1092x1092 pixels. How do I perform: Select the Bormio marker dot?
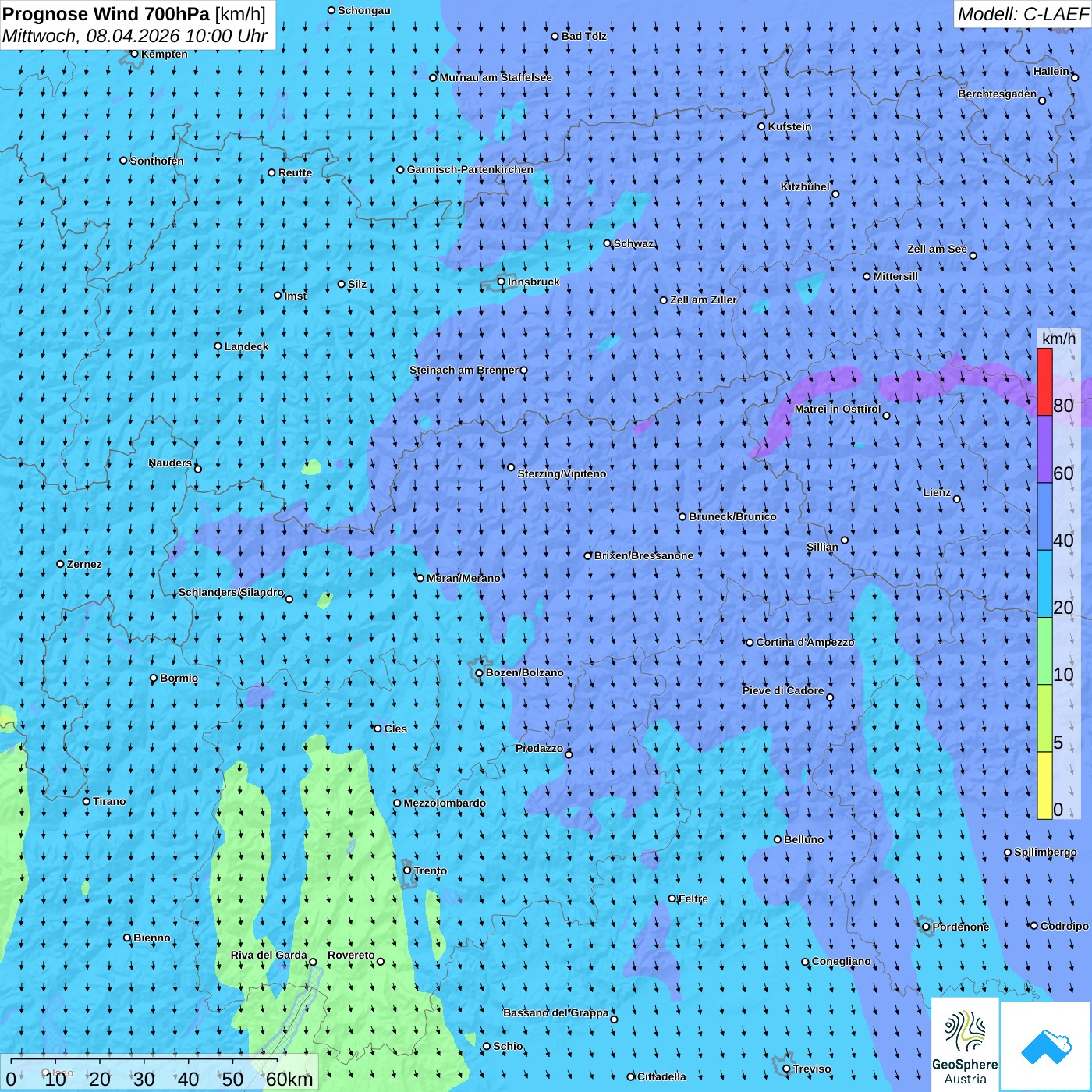(x=154, y=679)
